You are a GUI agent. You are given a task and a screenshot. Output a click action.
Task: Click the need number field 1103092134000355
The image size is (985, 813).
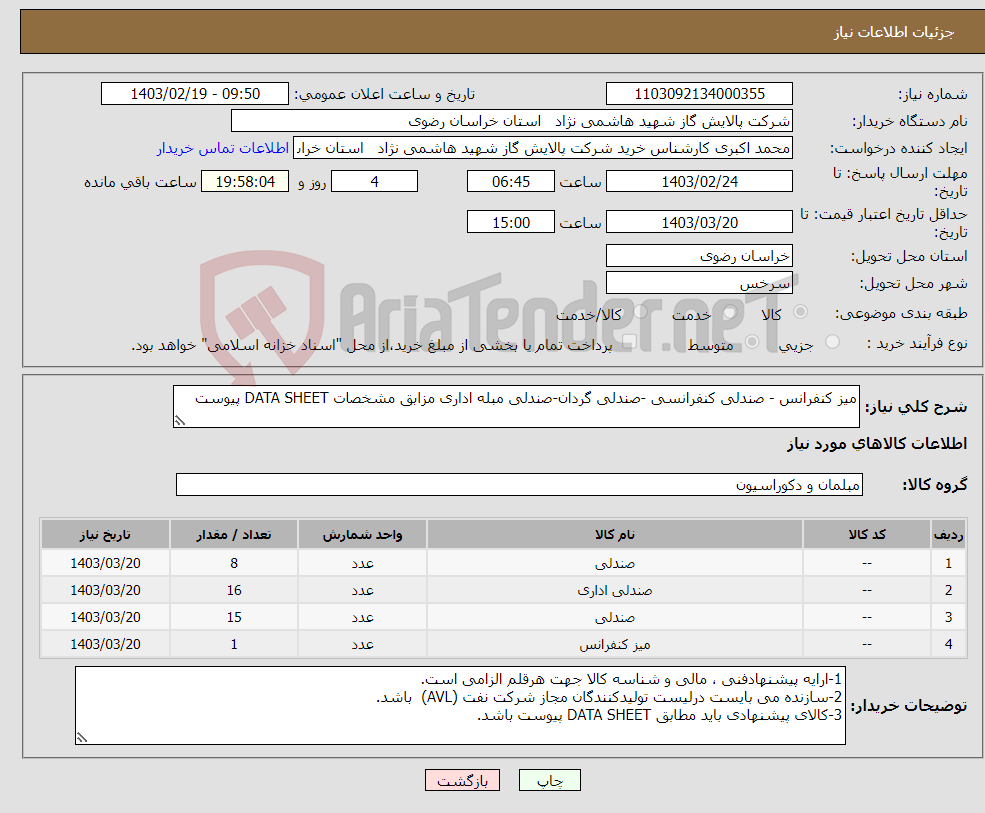tap(699, 94)
